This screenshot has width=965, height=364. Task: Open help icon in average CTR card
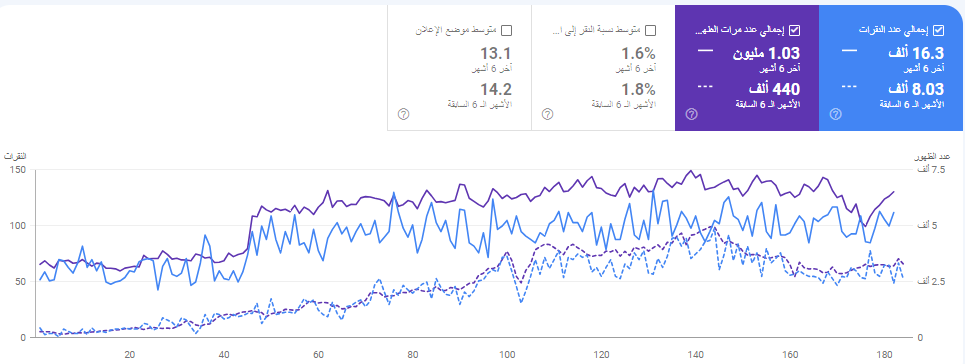tap(547, 114)
